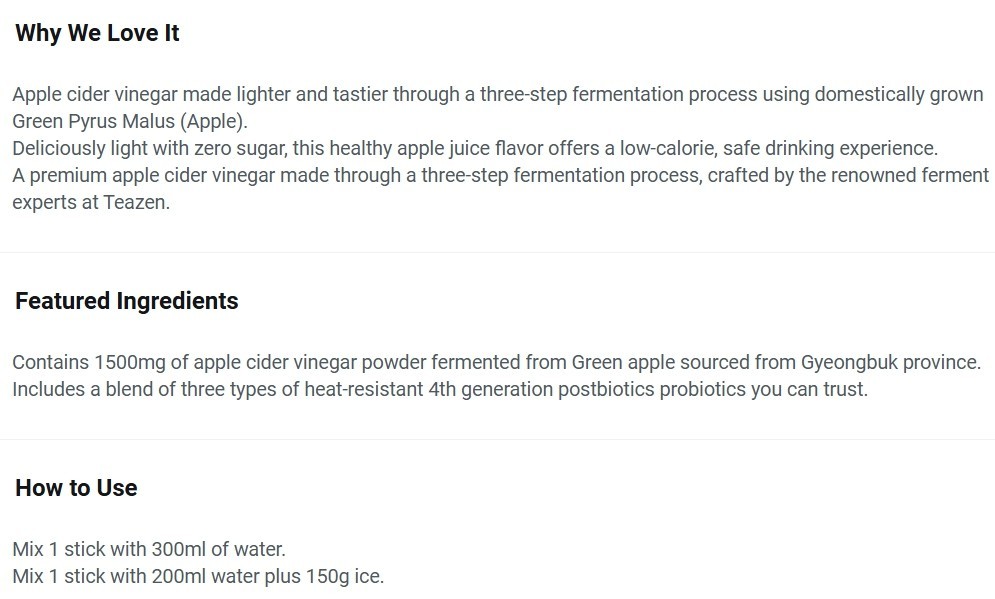Viewport: 995px width, 599px height.
Task: Click the words "domestically grown" in the first line
Action: (x=899, y=95)
